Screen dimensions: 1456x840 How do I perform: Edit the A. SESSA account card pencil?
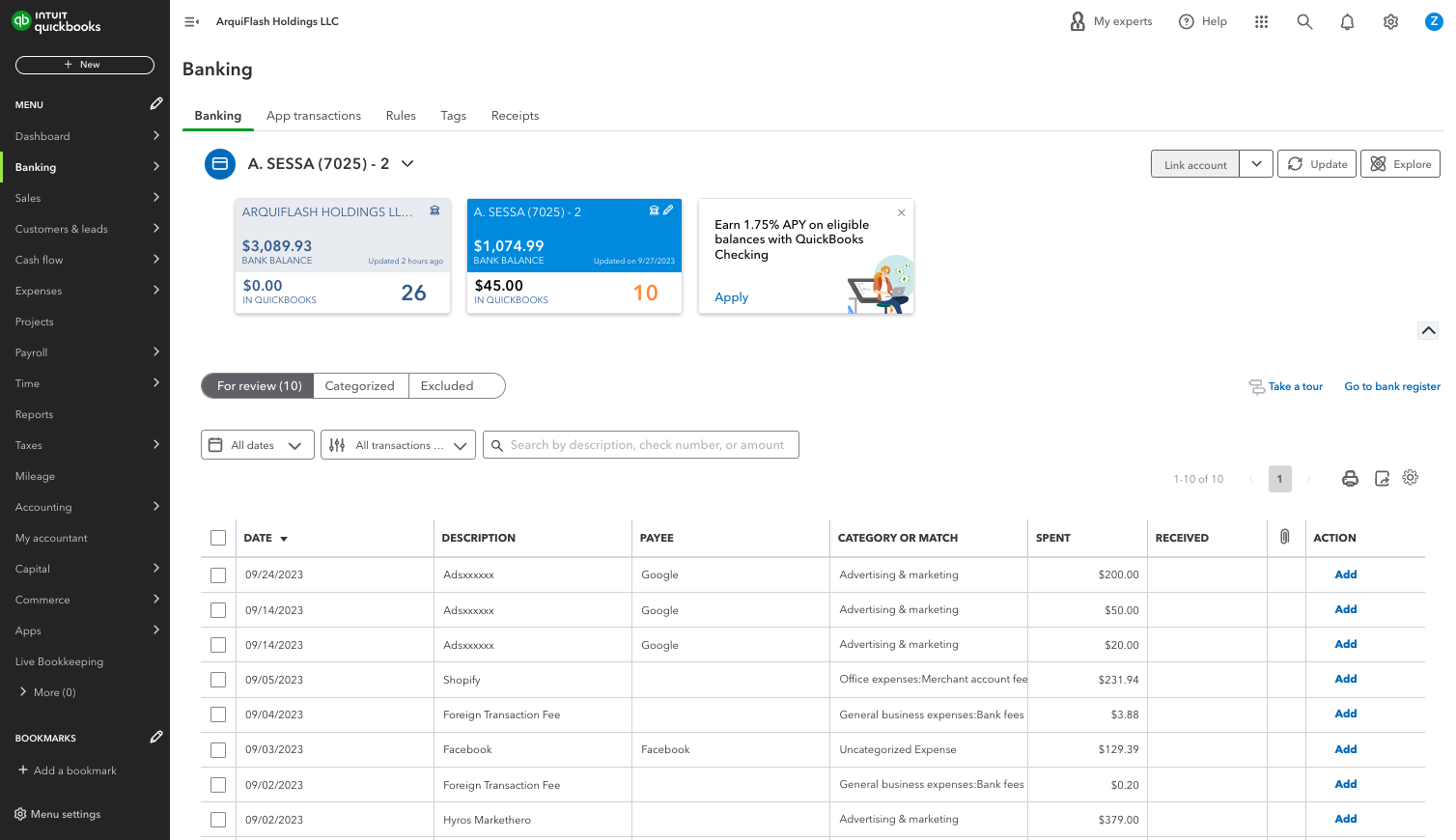[668, 210]
